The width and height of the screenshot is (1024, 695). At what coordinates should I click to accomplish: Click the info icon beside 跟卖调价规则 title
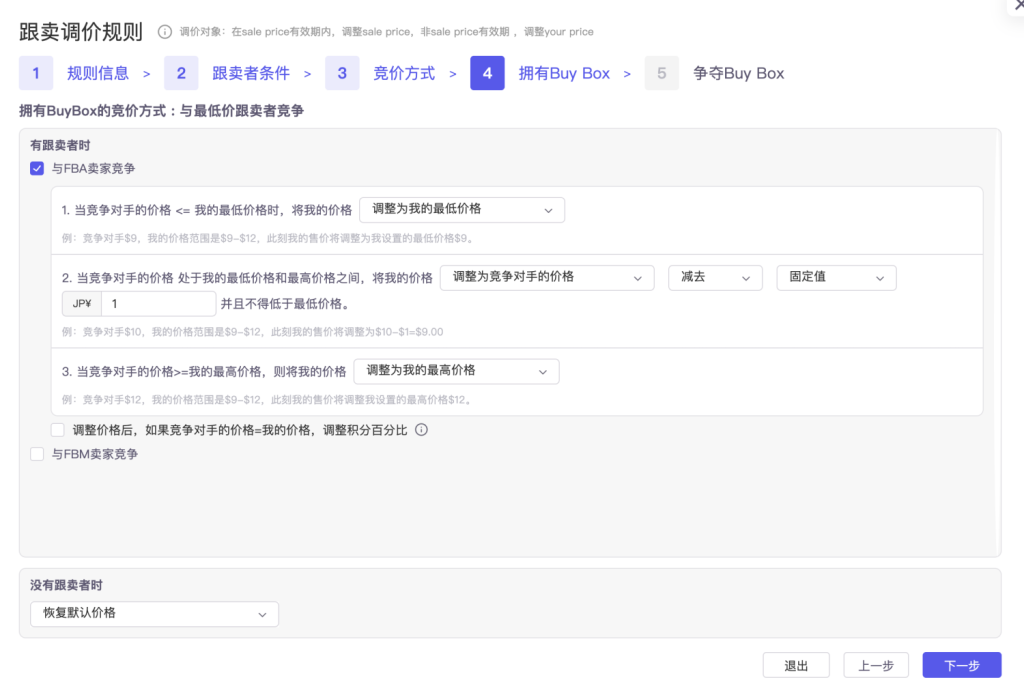coord(165,32)
